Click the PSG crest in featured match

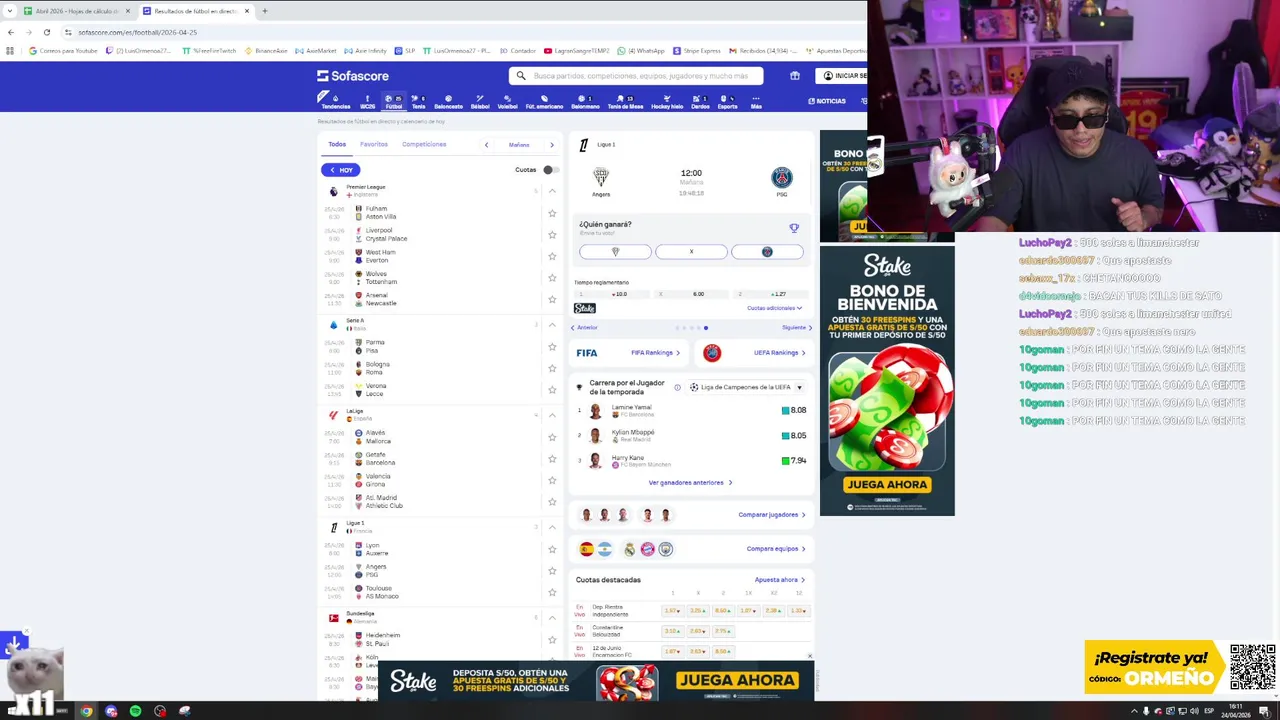coord(782,177)
